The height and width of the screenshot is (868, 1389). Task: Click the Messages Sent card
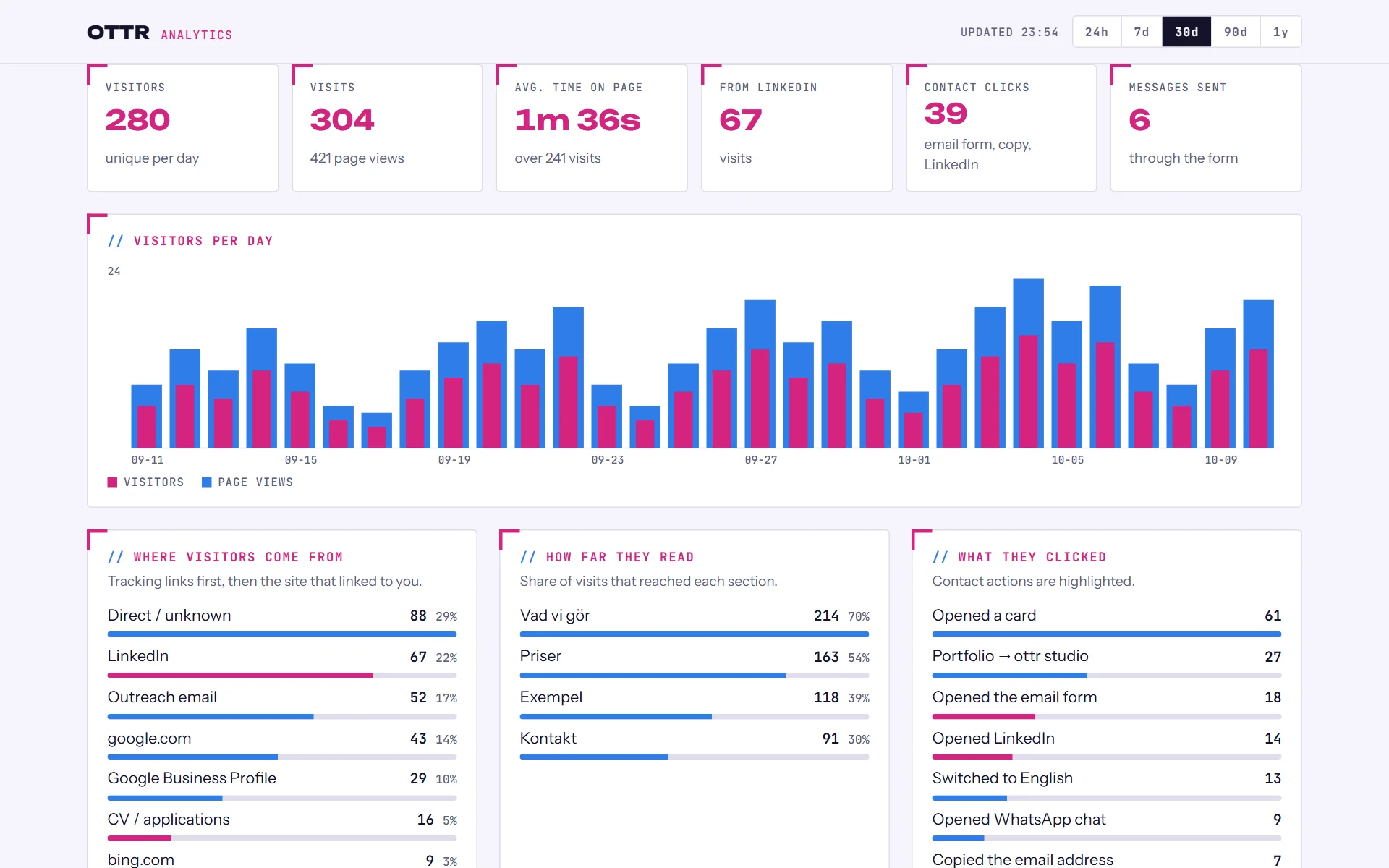tap(1206, 128)
